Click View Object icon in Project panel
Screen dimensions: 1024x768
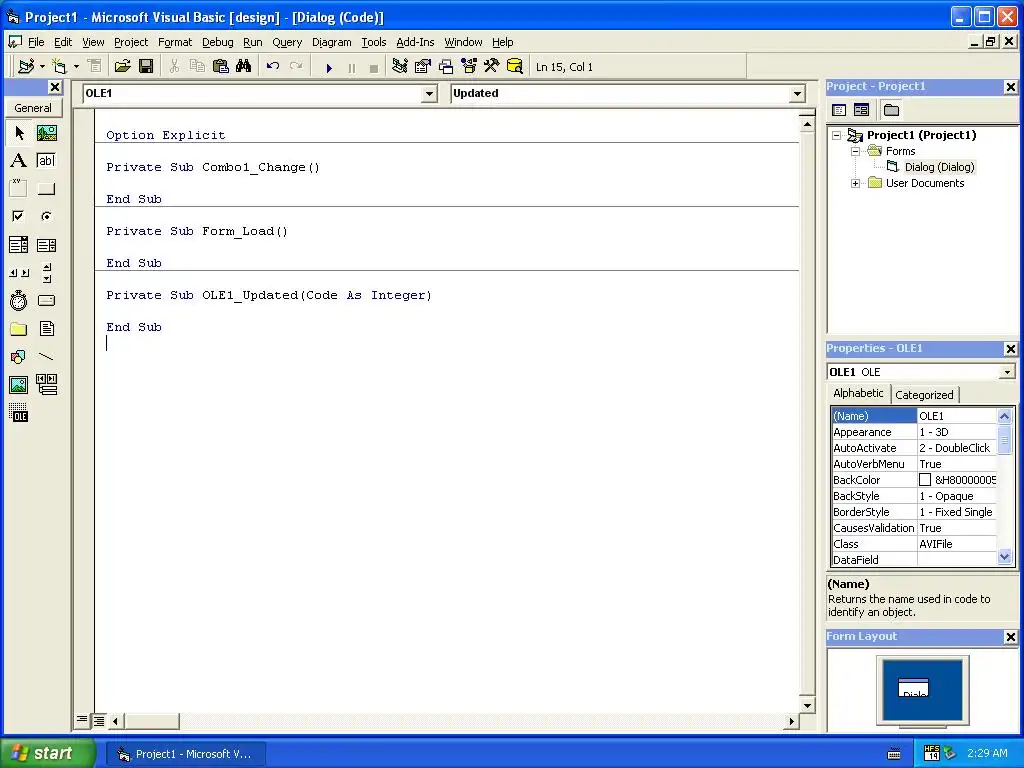[x=861, y=110]
